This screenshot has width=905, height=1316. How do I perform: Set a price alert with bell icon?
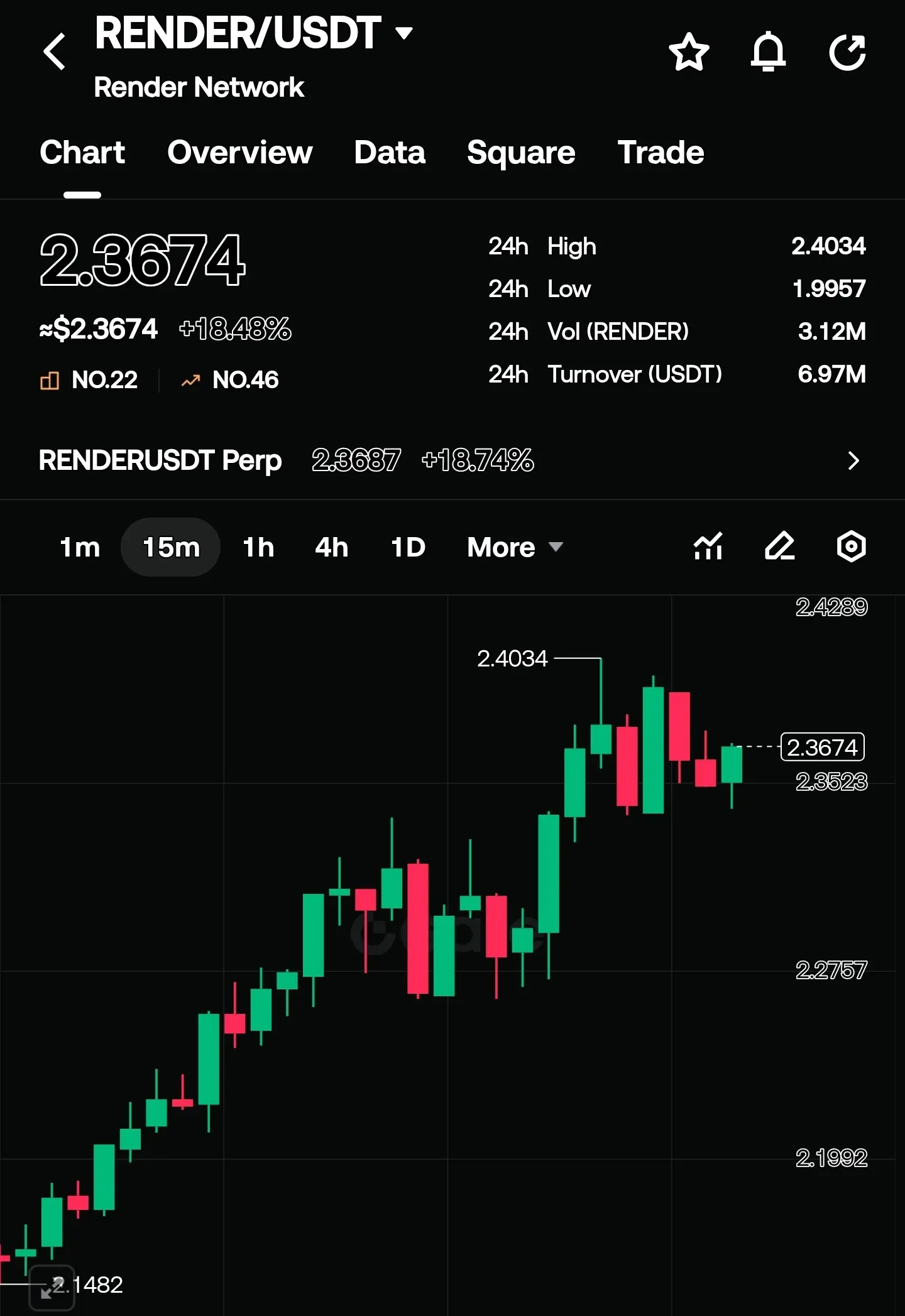(x=768, y=52)
